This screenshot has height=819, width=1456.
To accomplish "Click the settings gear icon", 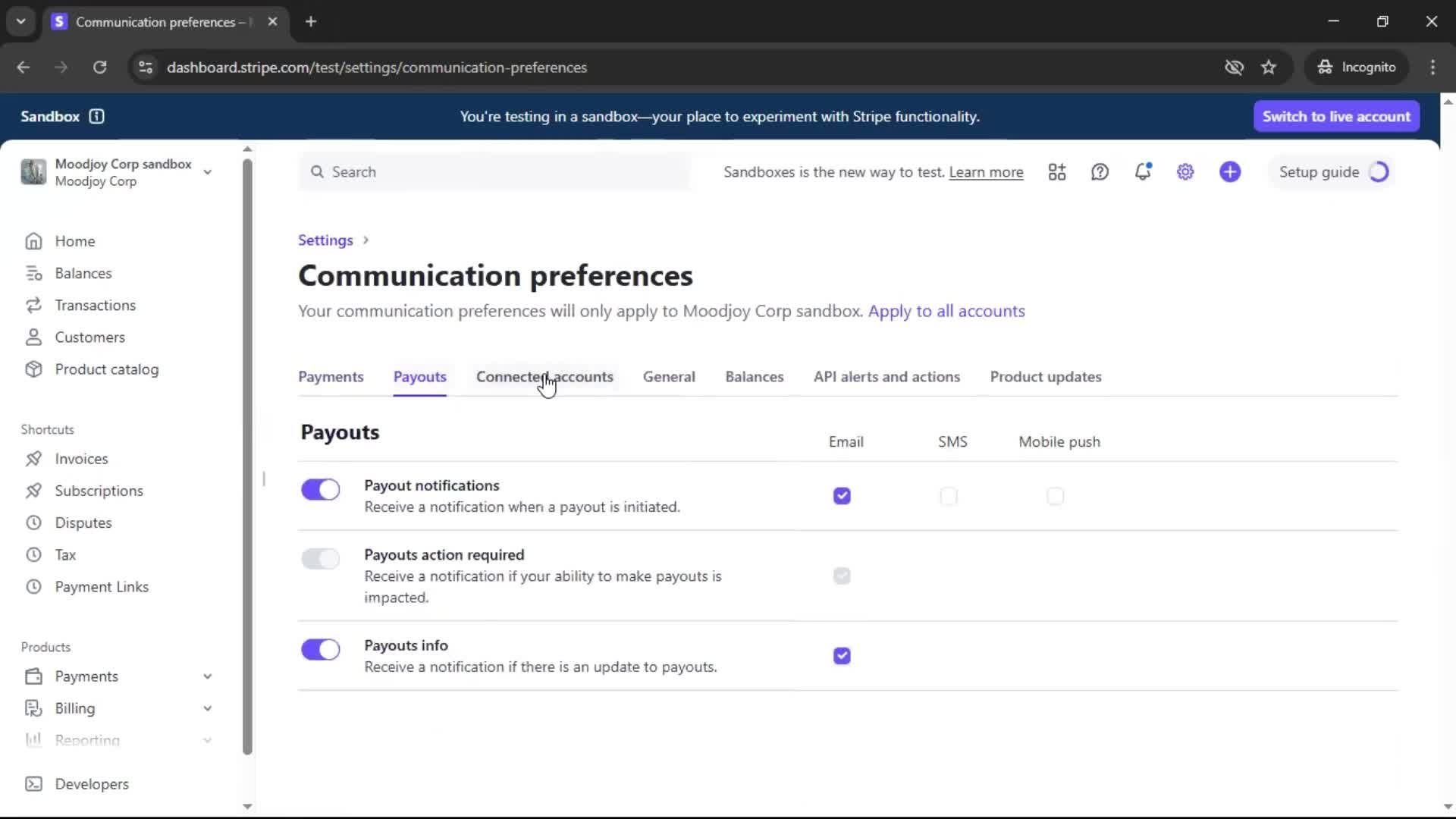I will coord(1185,172).
